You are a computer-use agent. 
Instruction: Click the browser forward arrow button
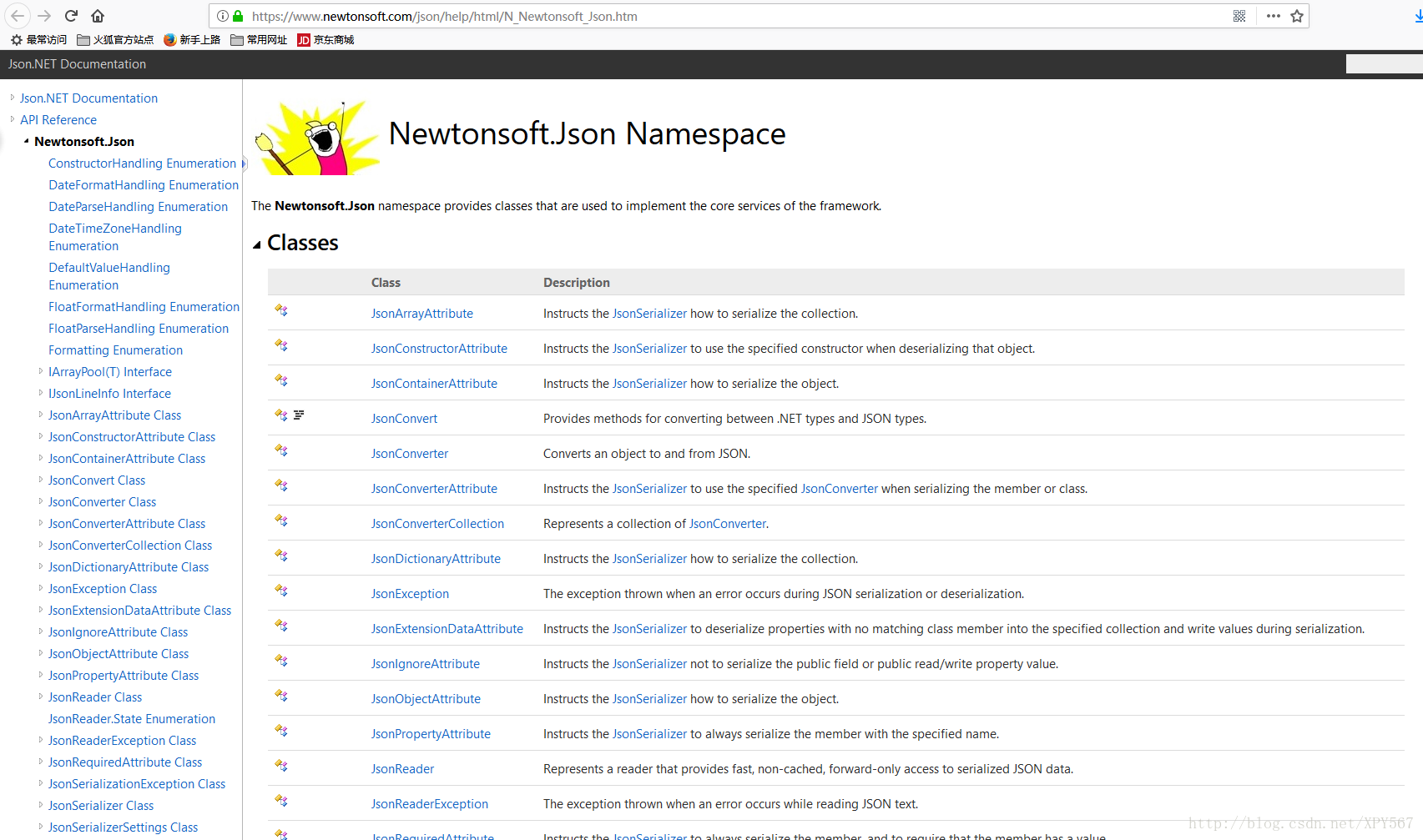pos(44,16)
